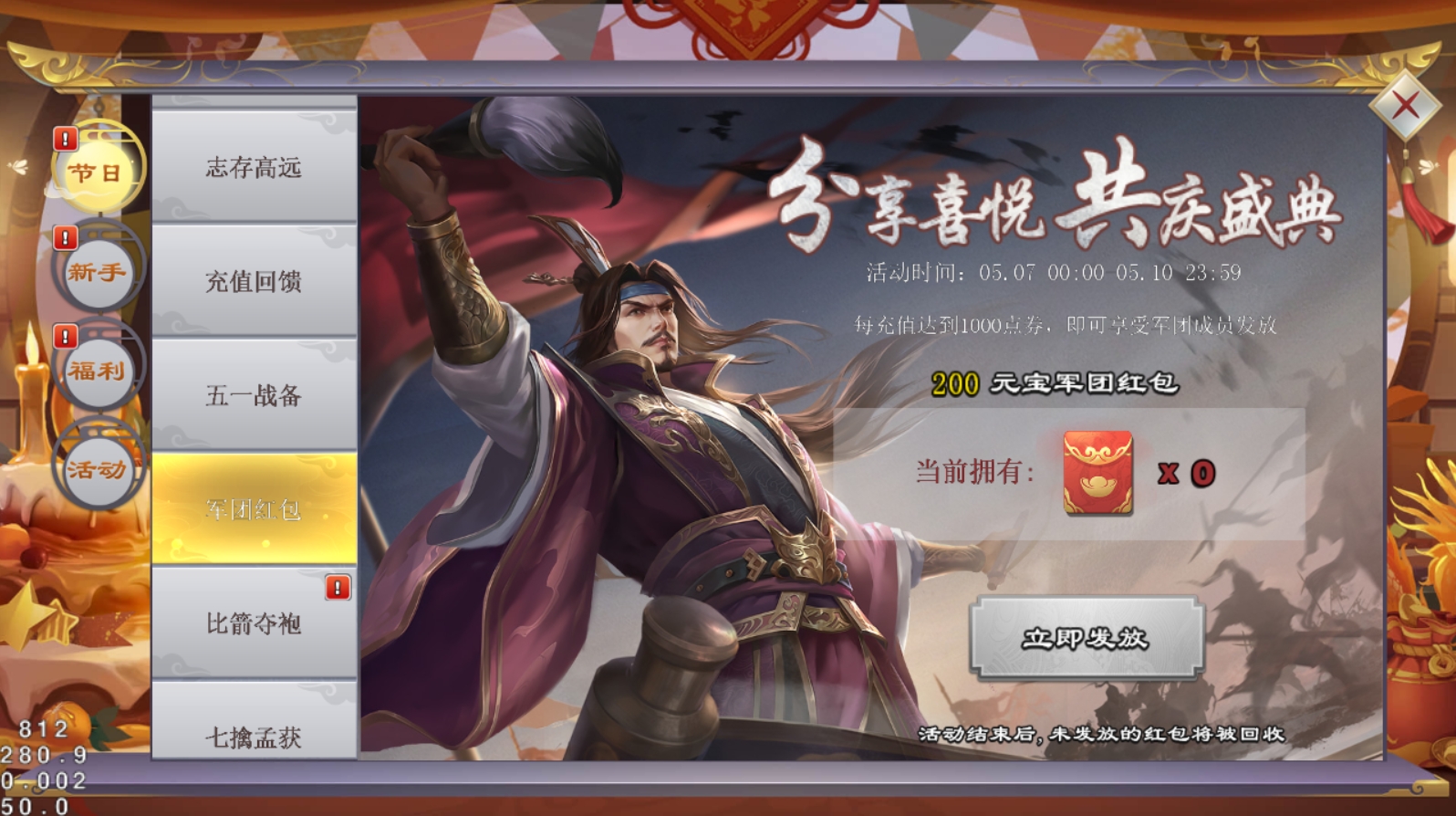
Task: Select the 志存高远 tab
Action: point(254,166)
